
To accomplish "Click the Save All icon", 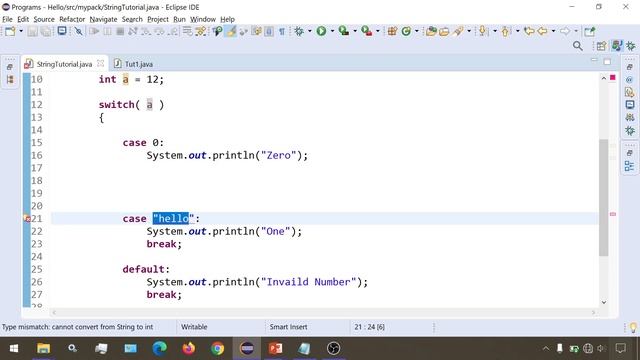I will pos(46,31).
